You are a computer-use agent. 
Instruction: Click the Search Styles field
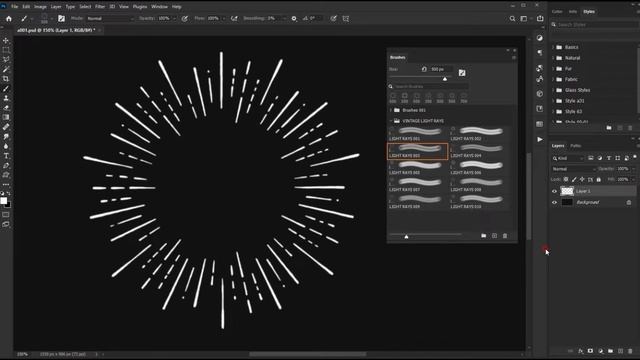594,25
